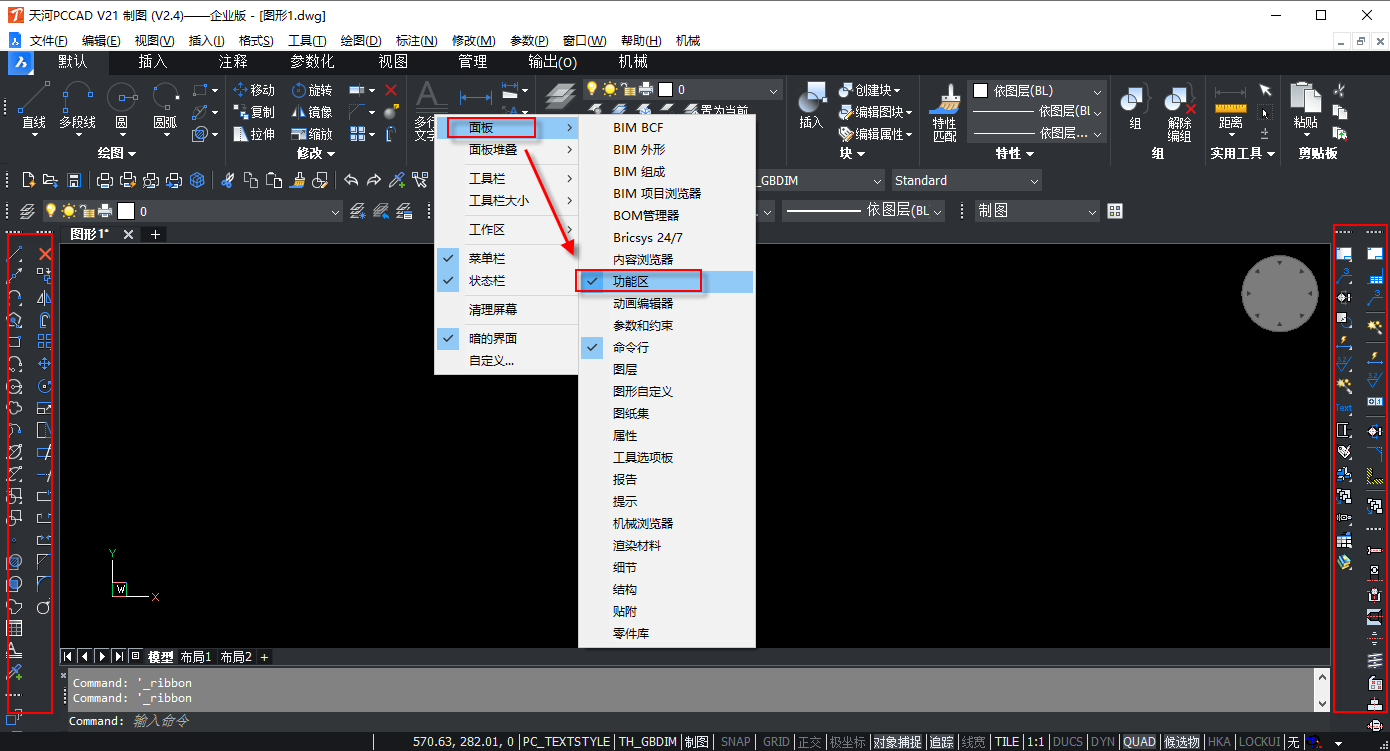The image size is (1390, 751).
Task: Uncheck 暗的界面 (Dark interface) item
Action: [505, 338]
